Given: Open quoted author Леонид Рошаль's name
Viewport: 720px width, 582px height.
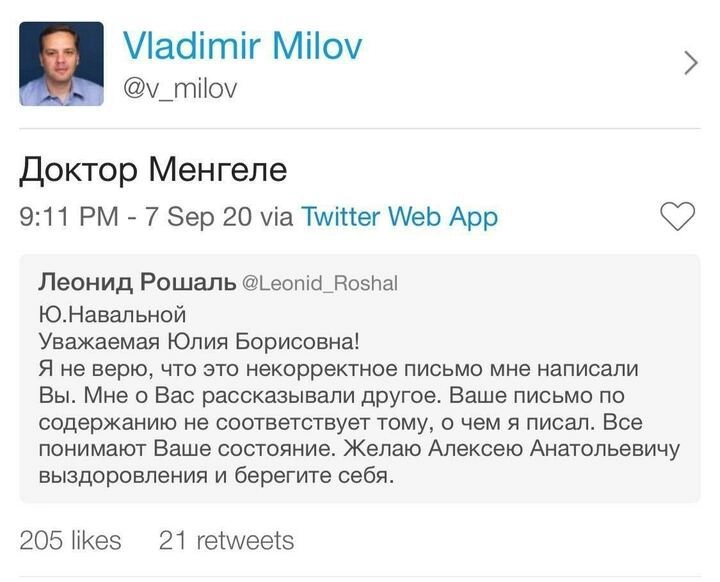Looking at the screenshot, I should click(x=136, y=282).
